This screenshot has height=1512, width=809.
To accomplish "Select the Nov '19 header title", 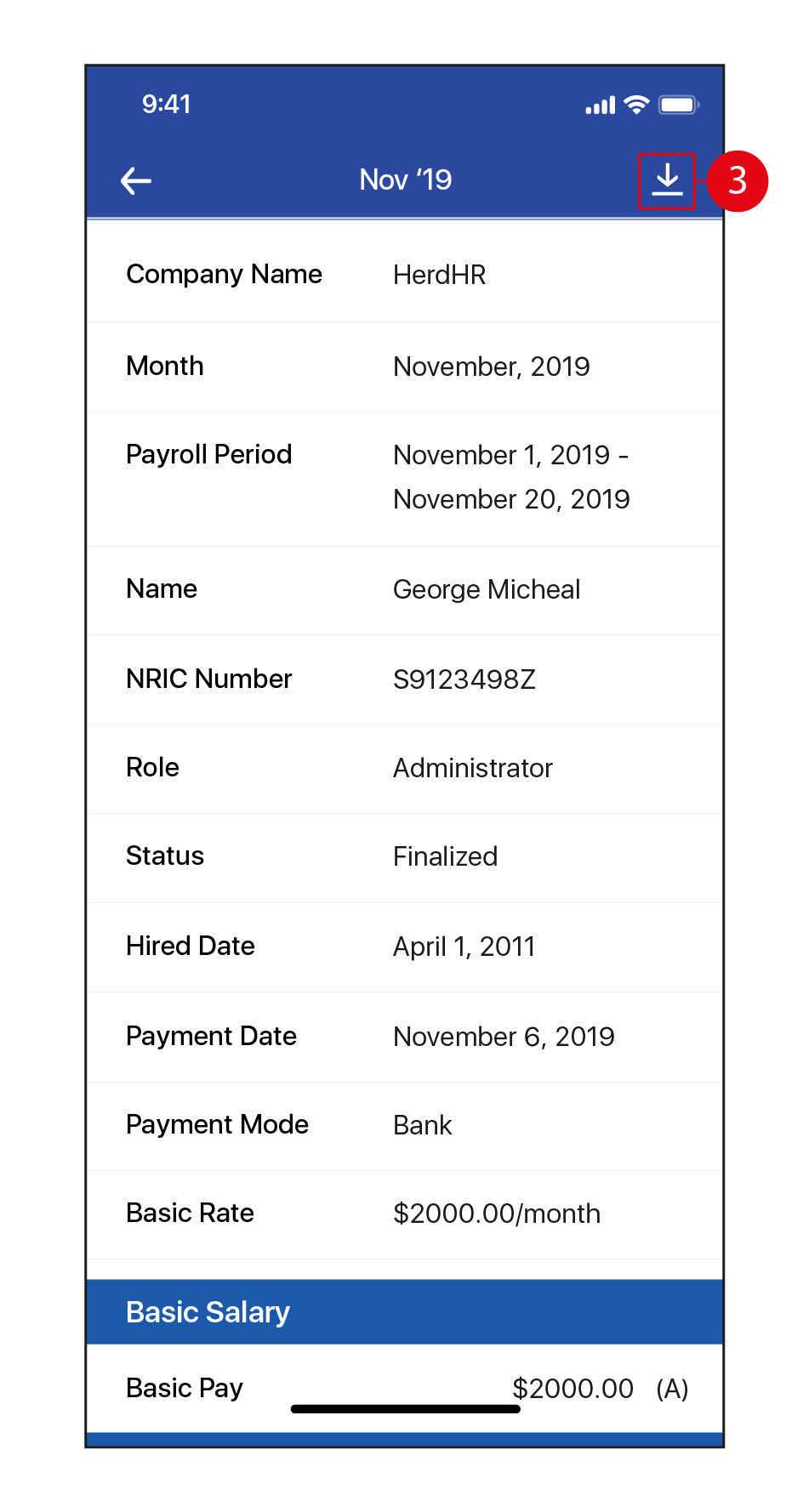I will 405,180.
